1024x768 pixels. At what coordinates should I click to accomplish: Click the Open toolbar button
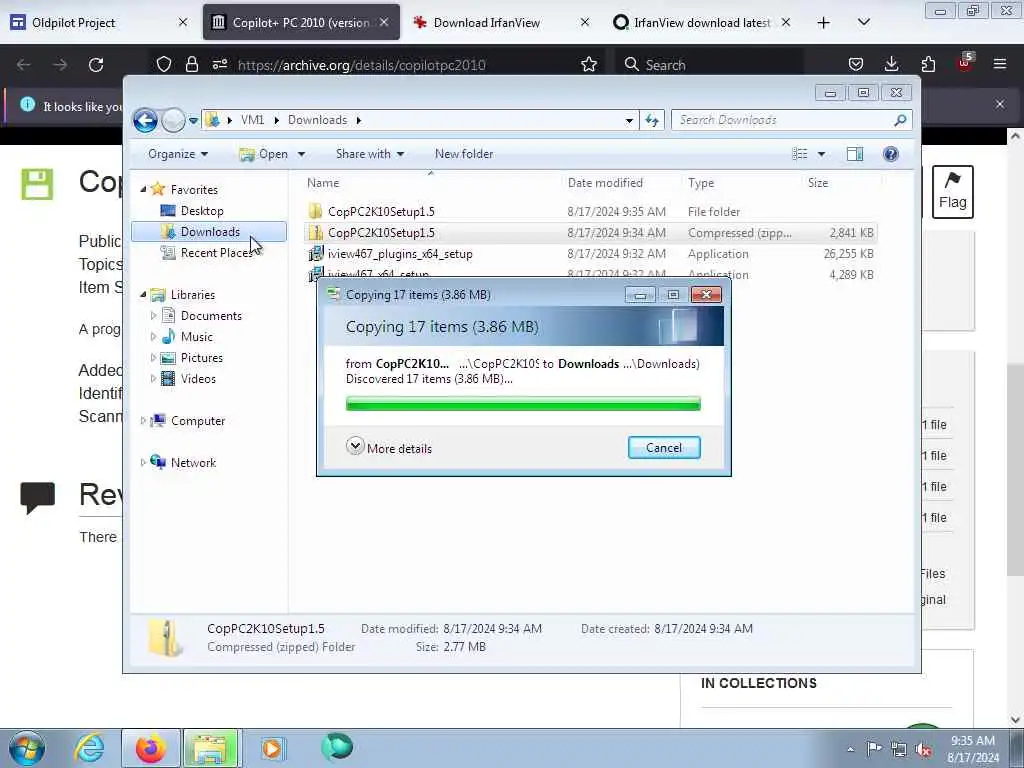pyautogui.click(x=264, y=154)
